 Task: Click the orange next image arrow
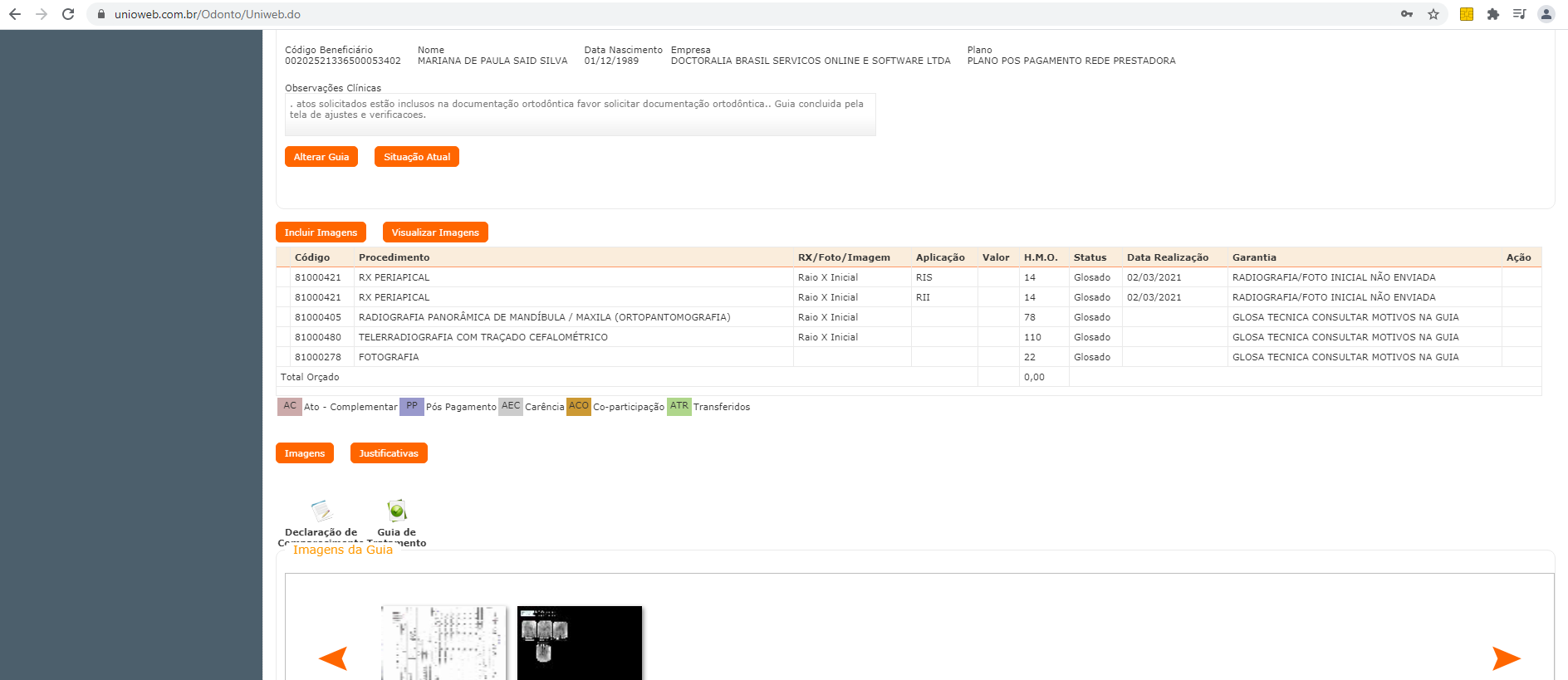tap(1507, 658)
